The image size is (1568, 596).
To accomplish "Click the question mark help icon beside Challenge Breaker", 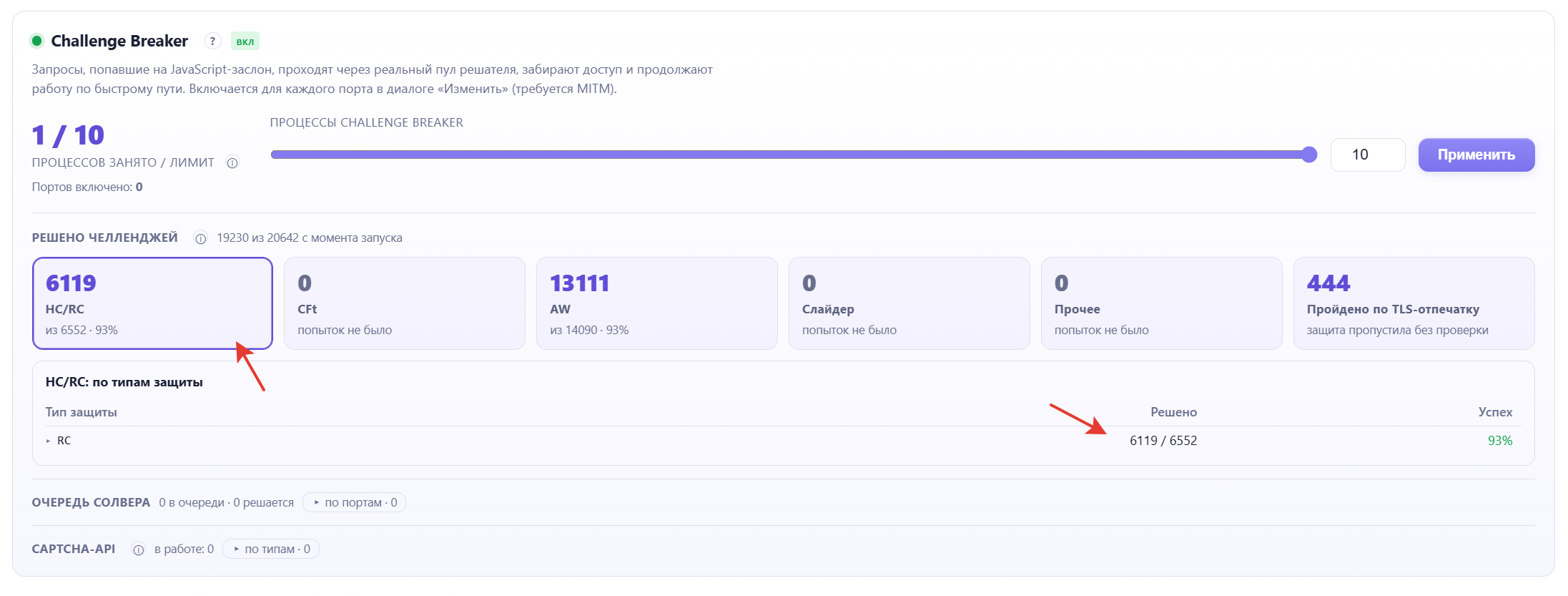I will click(212, 41).
